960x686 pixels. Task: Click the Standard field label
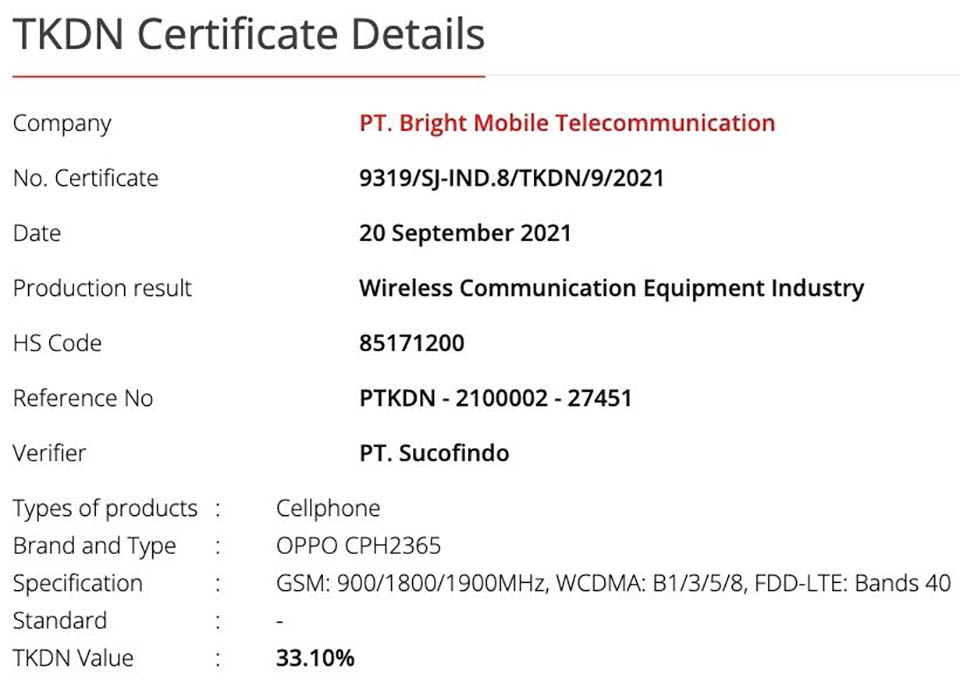pyautogui.click(x=59, y=620)
